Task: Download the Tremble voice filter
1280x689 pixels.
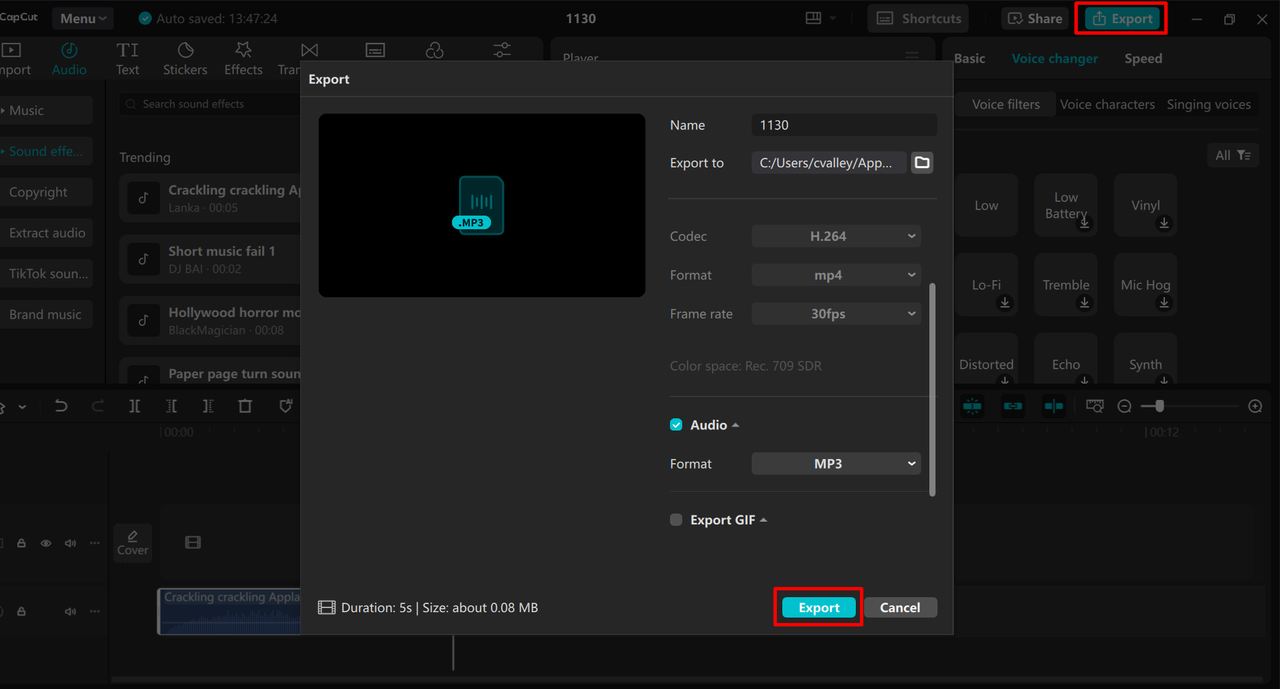Action: pos(1084,303)
